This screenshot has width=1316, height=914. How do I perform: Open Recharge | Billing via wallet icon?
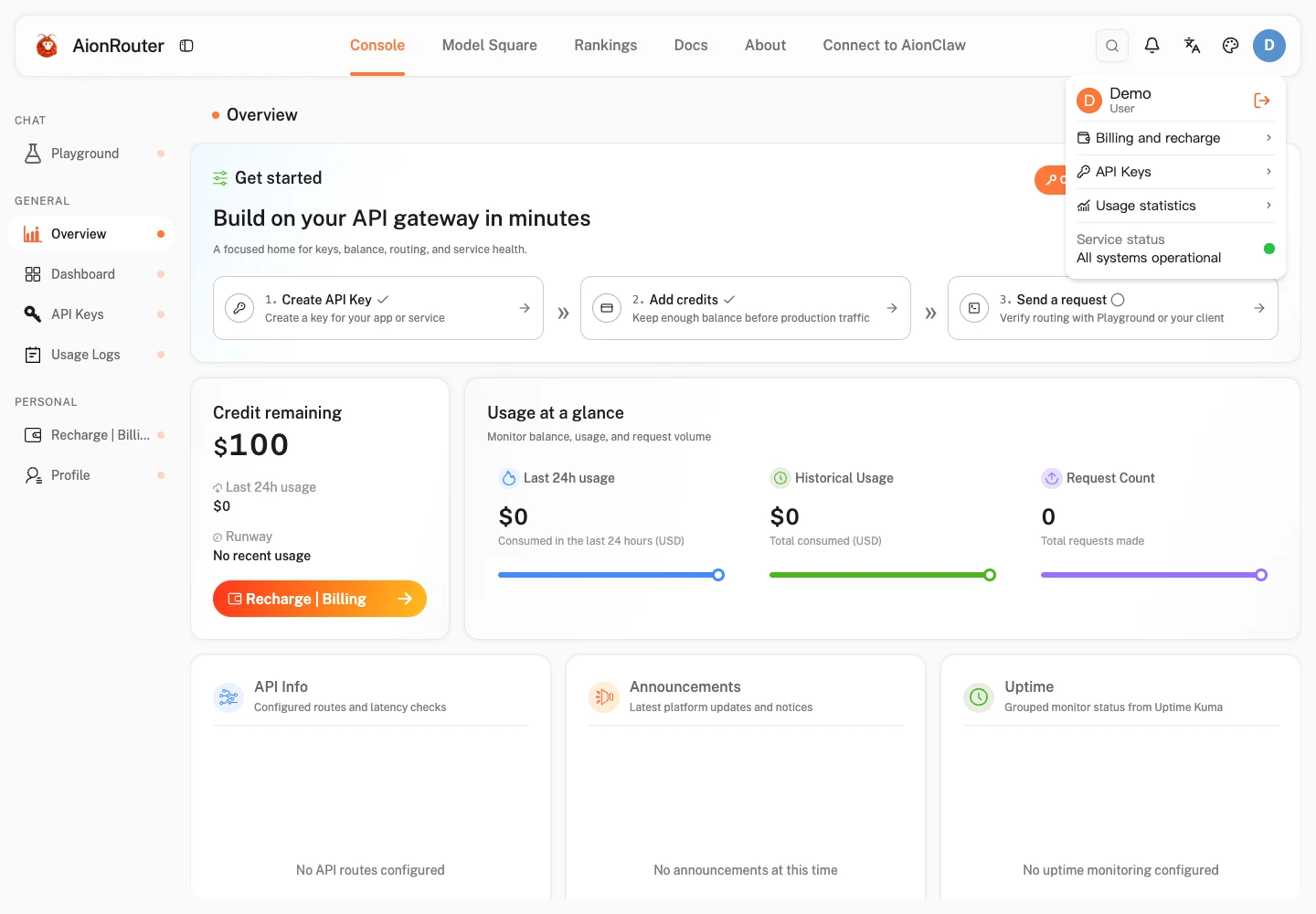pyautogui.click(x=33, y=435)
